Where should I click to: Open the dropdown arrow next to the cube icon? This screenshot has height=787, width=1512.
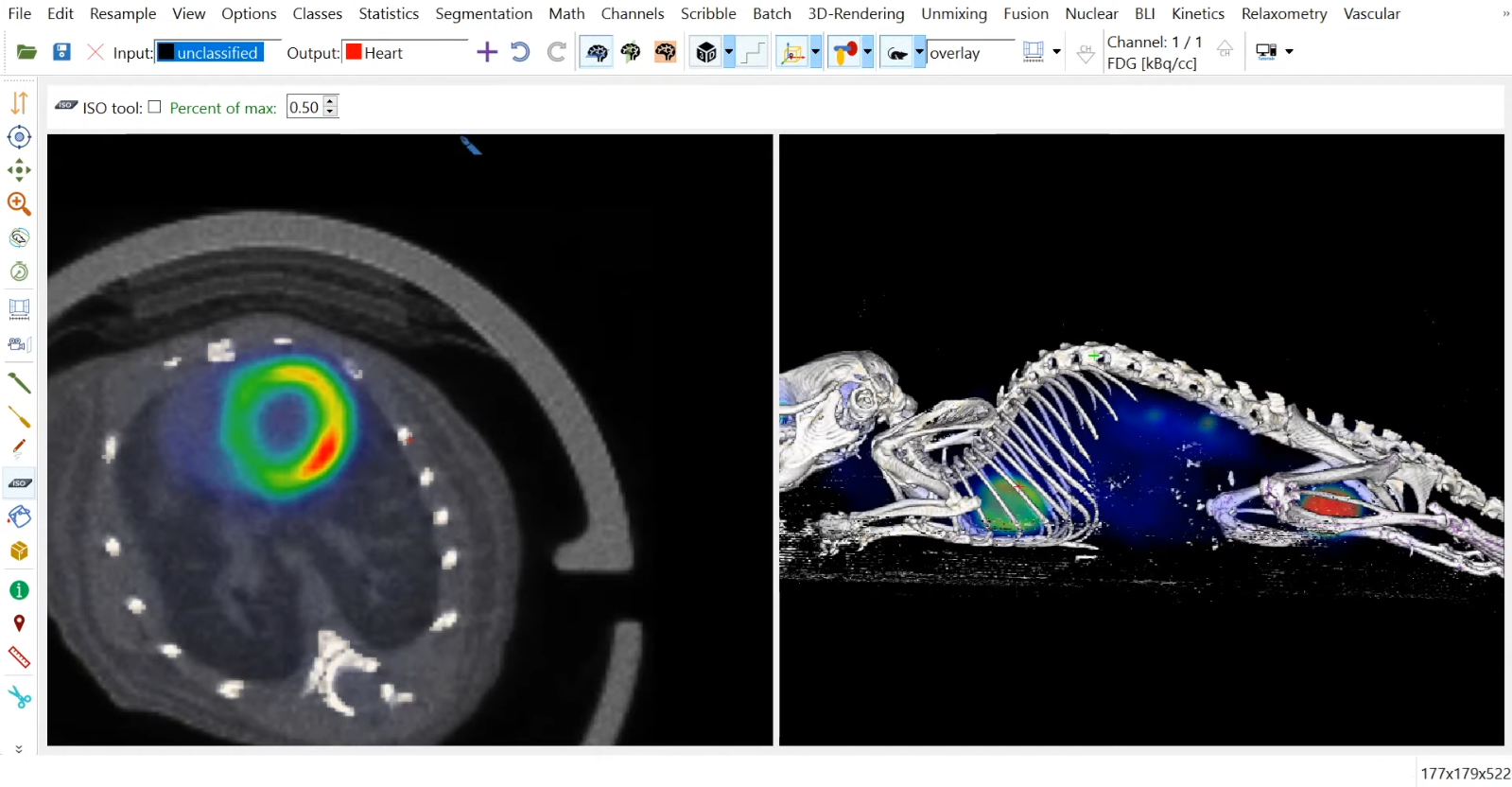[729, 53]
